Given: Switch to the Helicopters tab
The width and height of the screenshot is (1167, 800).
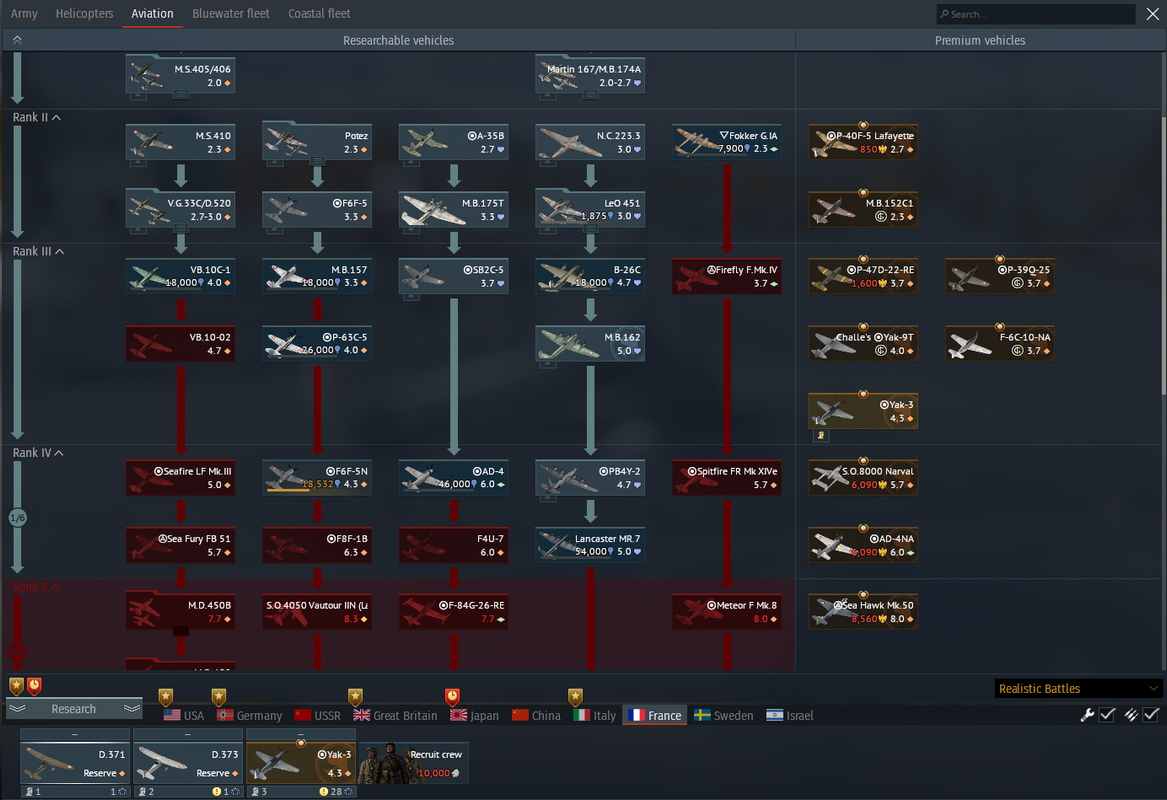Looking at the screenshot, I should tap(84, 13).
